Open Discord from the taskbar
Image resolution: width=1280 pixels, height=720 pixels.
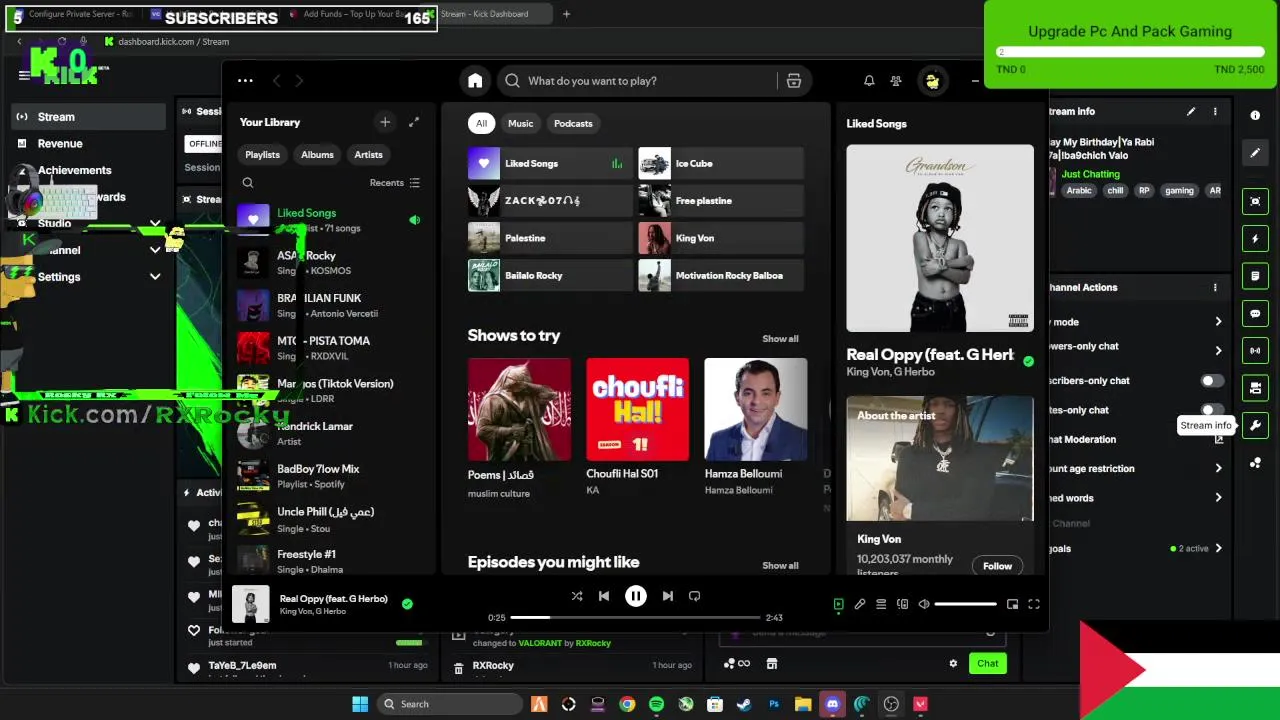tap(832, 704)
